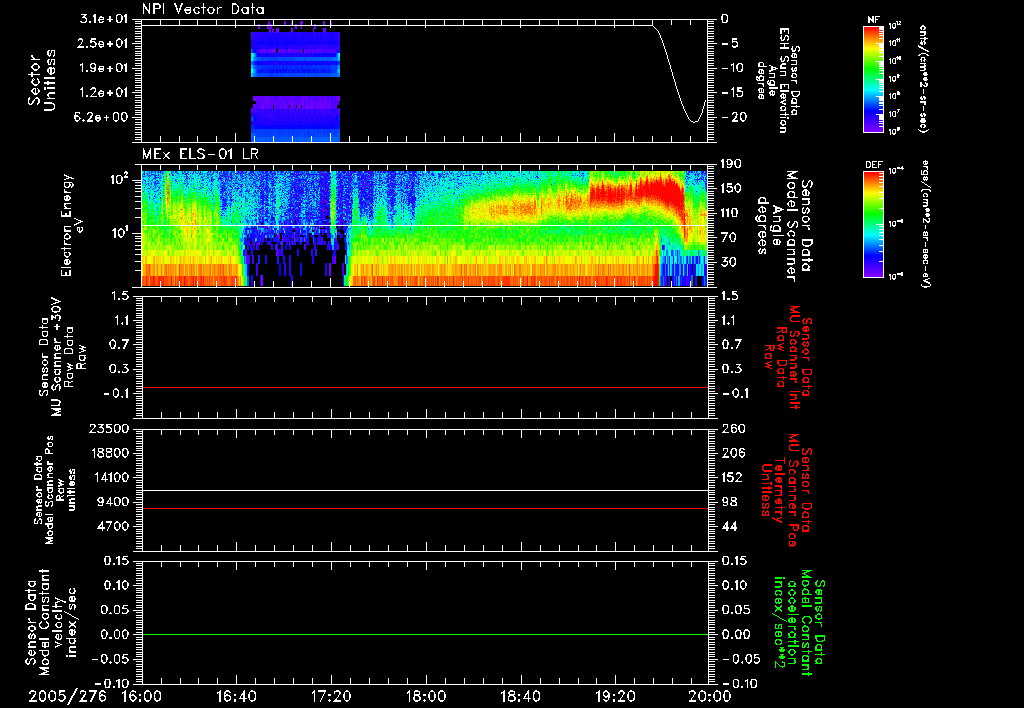Select the Model Scanner Angle degrees label
Viewport: 1024px width, 708px height.
click(x=785, y=226)
